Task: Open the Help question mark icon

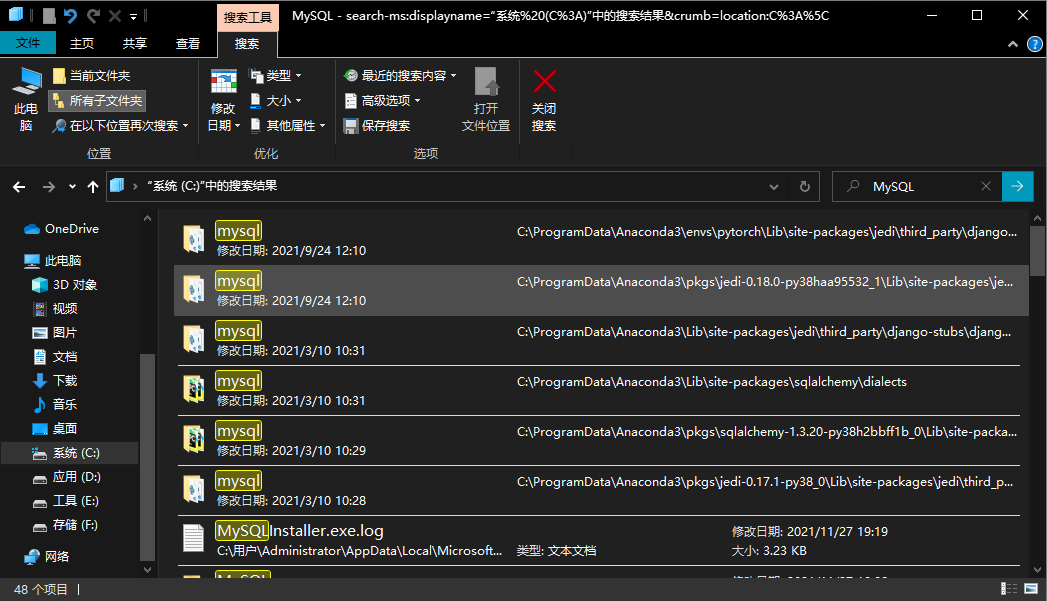Action: (x=1034, y=44)
